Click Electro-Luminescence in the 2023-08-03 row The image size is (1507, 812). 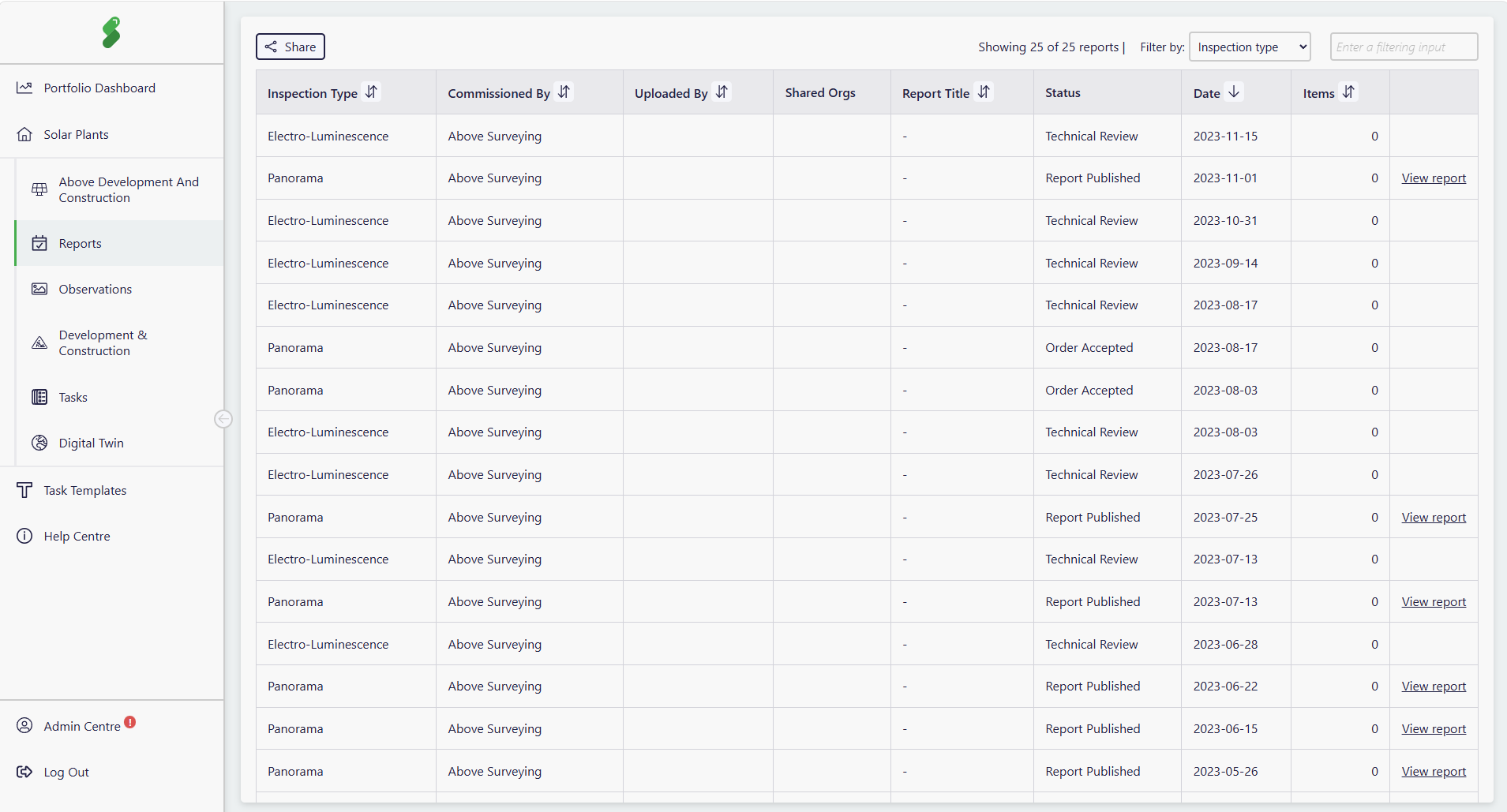click(x=328, y=432)
